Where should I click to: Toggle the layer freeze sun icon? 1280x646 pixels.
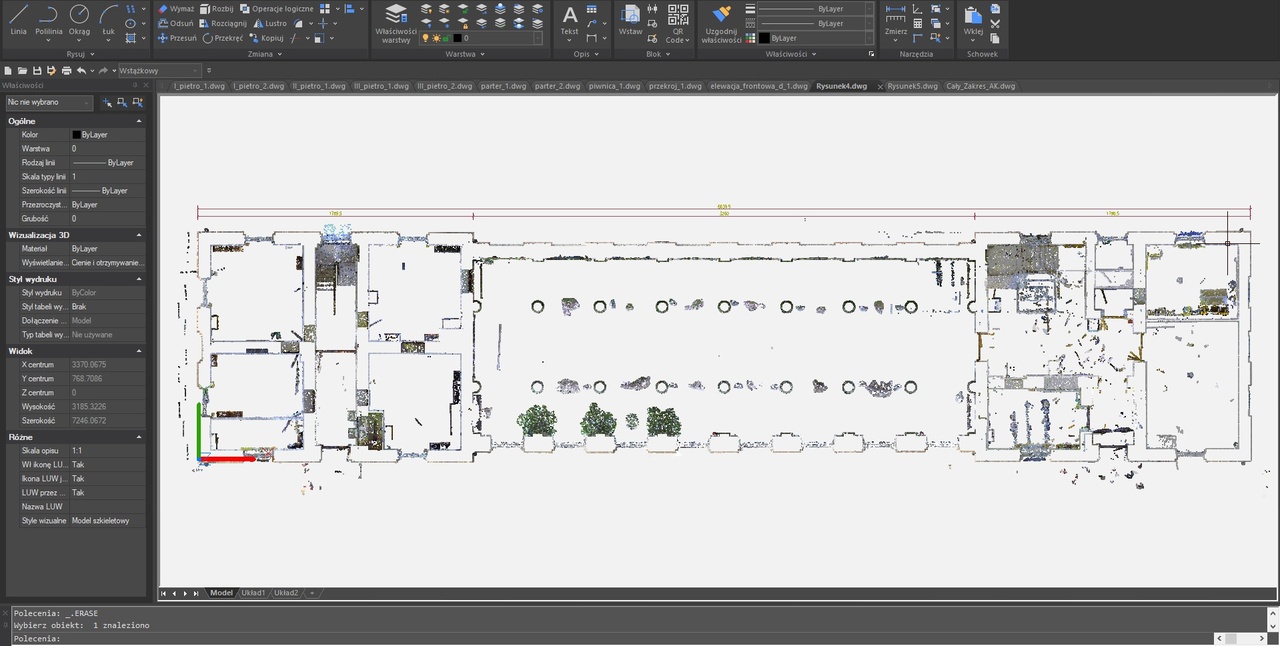click(x=435, y=38)
